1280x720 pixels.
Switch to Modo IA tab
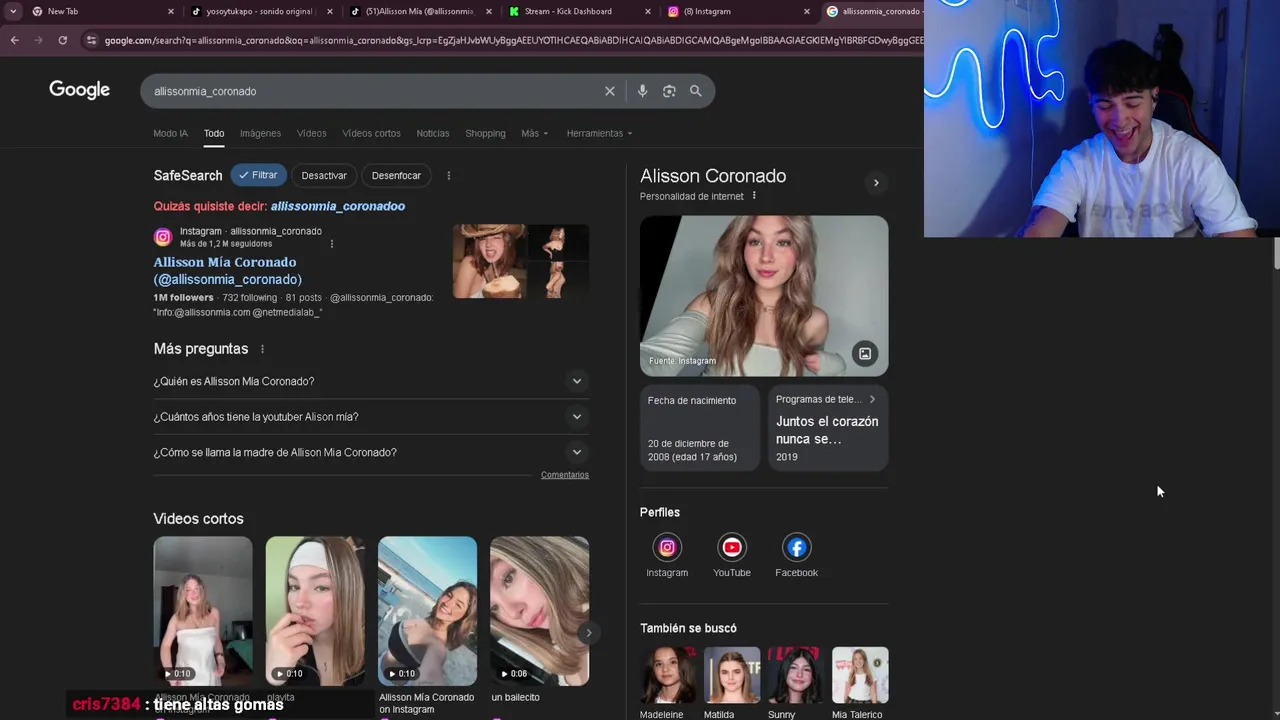170,133
